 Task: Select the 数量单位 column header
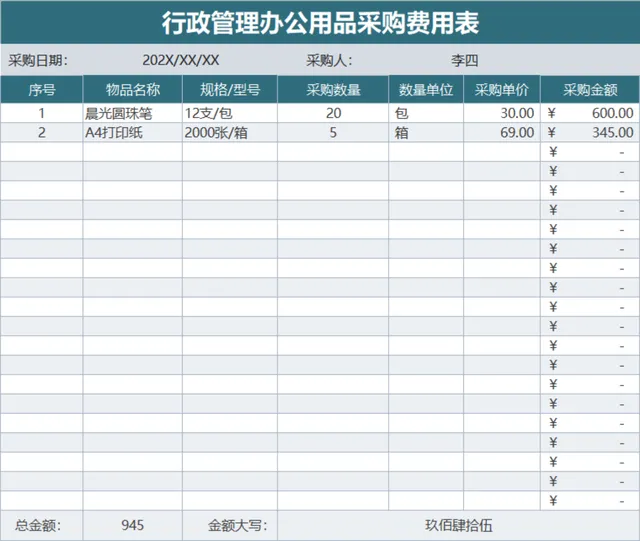[x=426, y=89]
